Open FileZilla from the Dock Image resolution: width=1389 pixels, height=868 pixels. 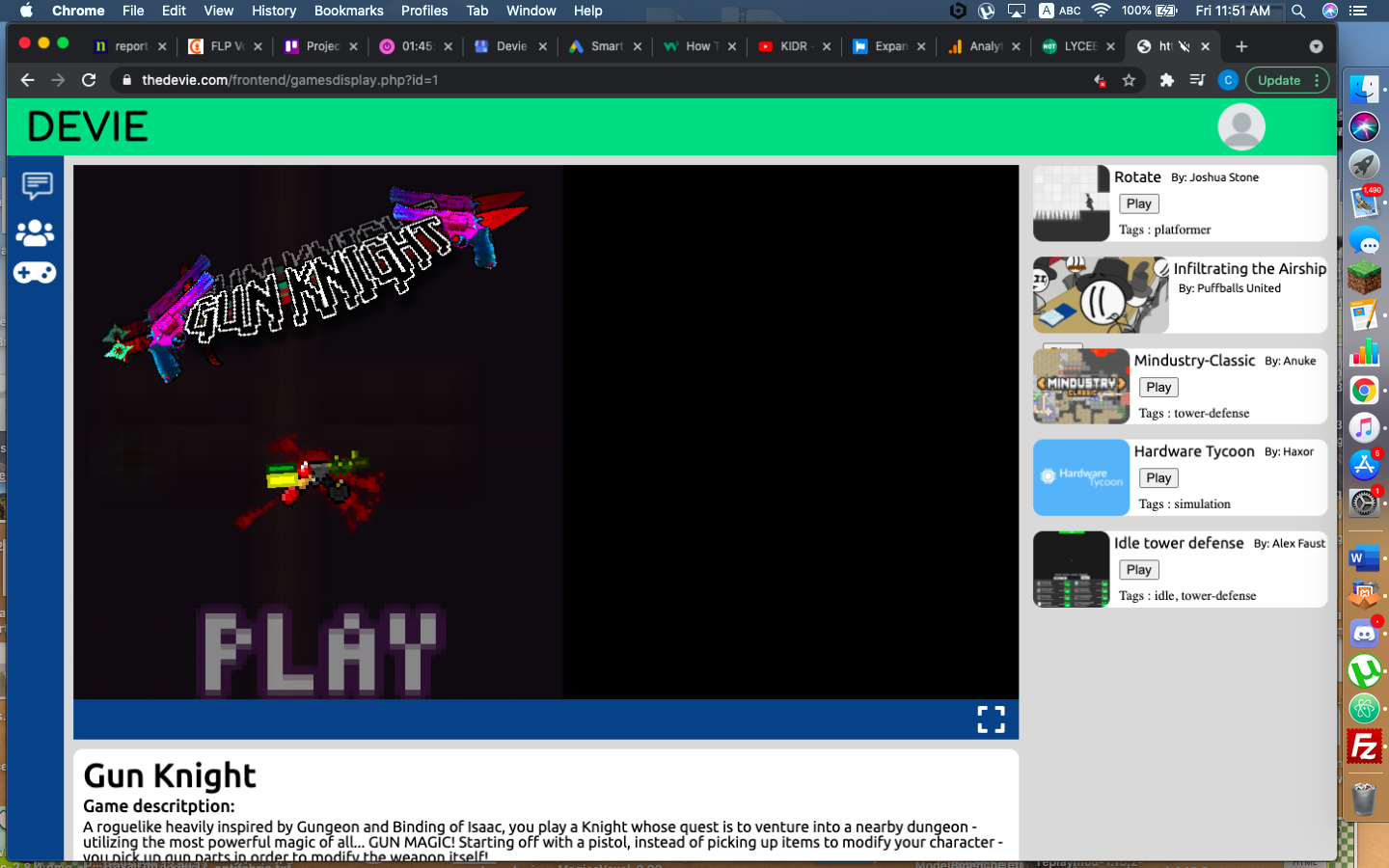click(x=1364, y=746)
